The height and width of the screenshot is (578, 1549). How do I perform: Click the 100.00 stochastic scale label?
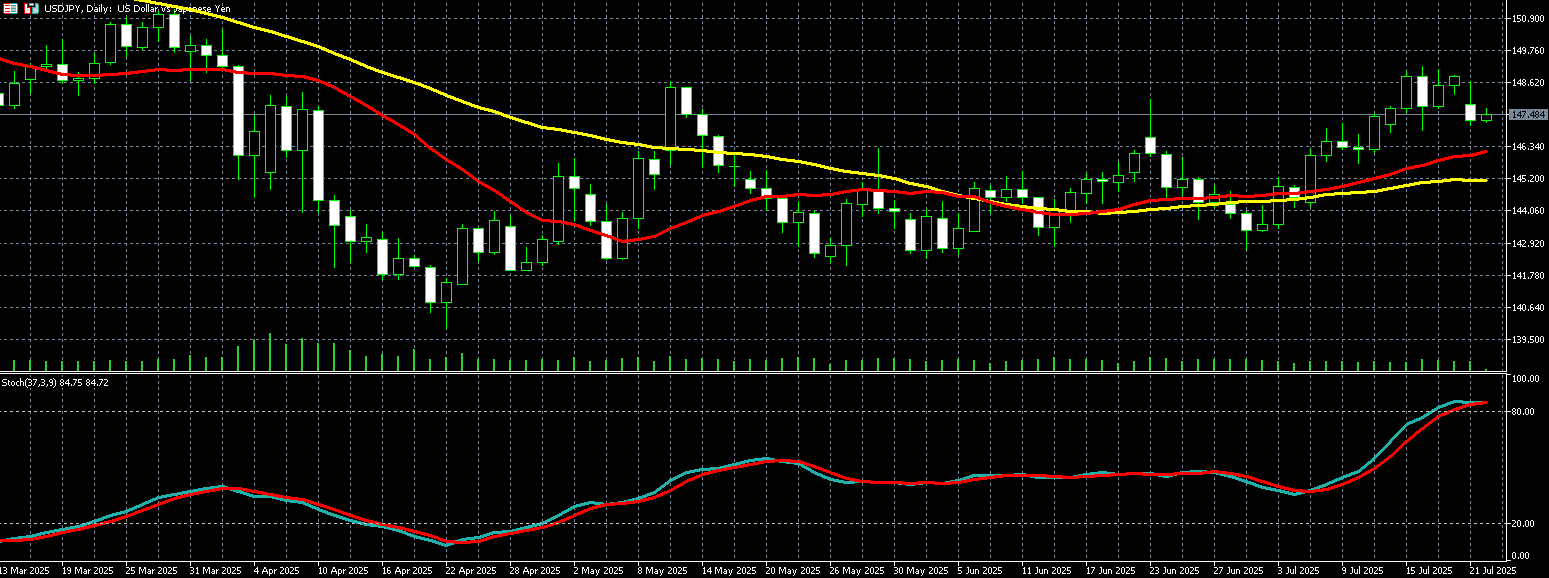click(x=1526, y=380)
